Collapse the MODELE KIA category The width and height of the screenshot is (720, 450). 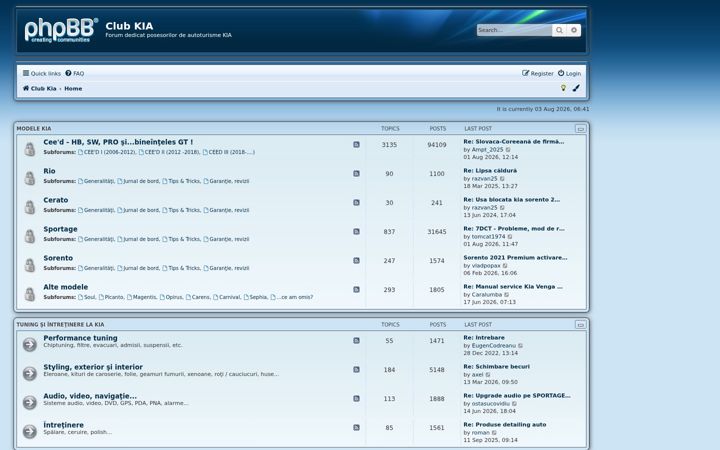580,129
